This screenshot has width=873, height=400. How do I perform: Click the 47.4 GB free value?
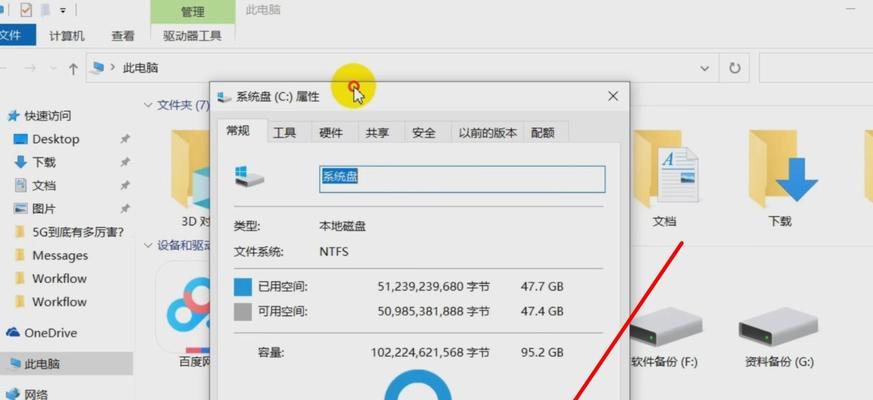(x=540, y=311)
